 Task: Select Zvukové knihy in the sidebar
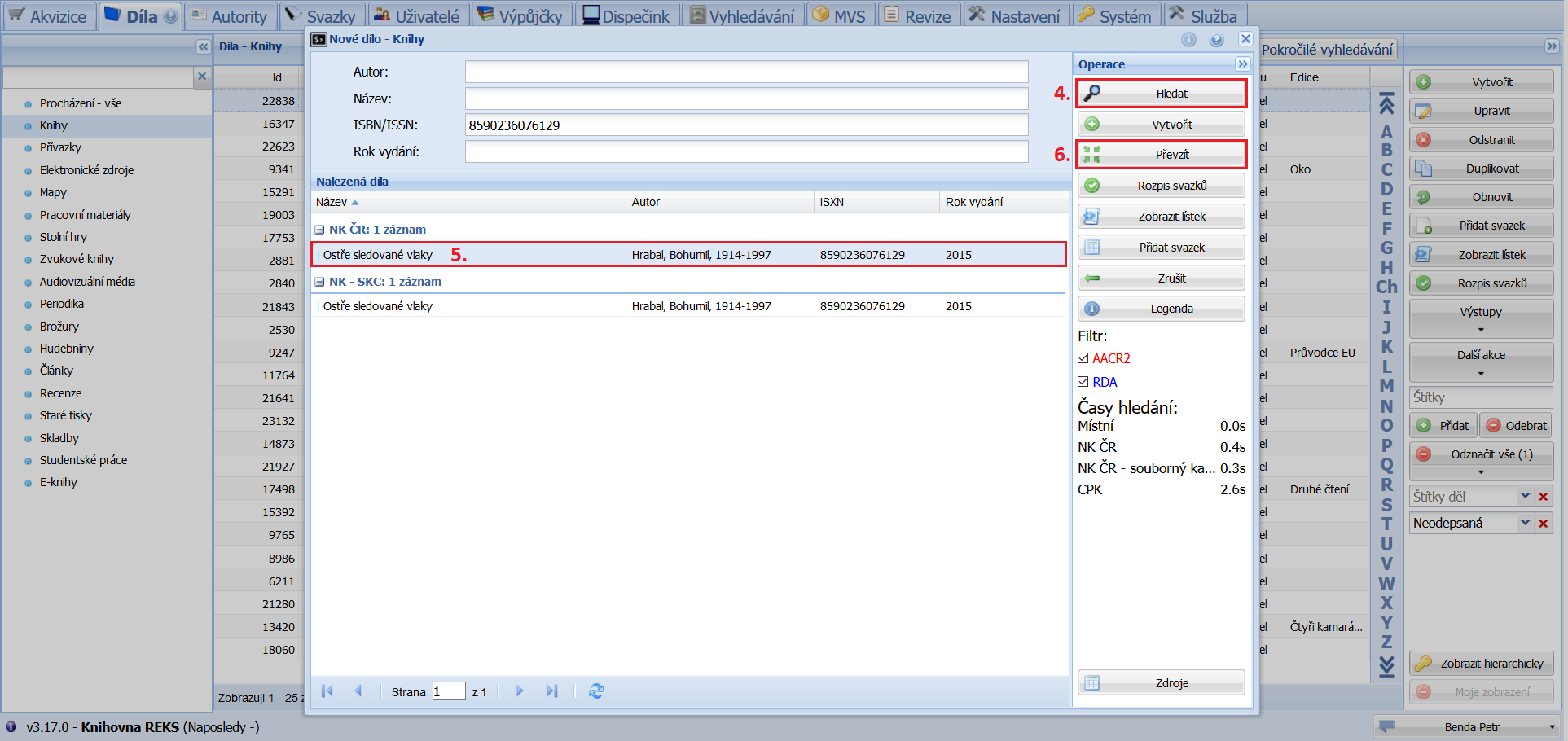coord(77,259)
